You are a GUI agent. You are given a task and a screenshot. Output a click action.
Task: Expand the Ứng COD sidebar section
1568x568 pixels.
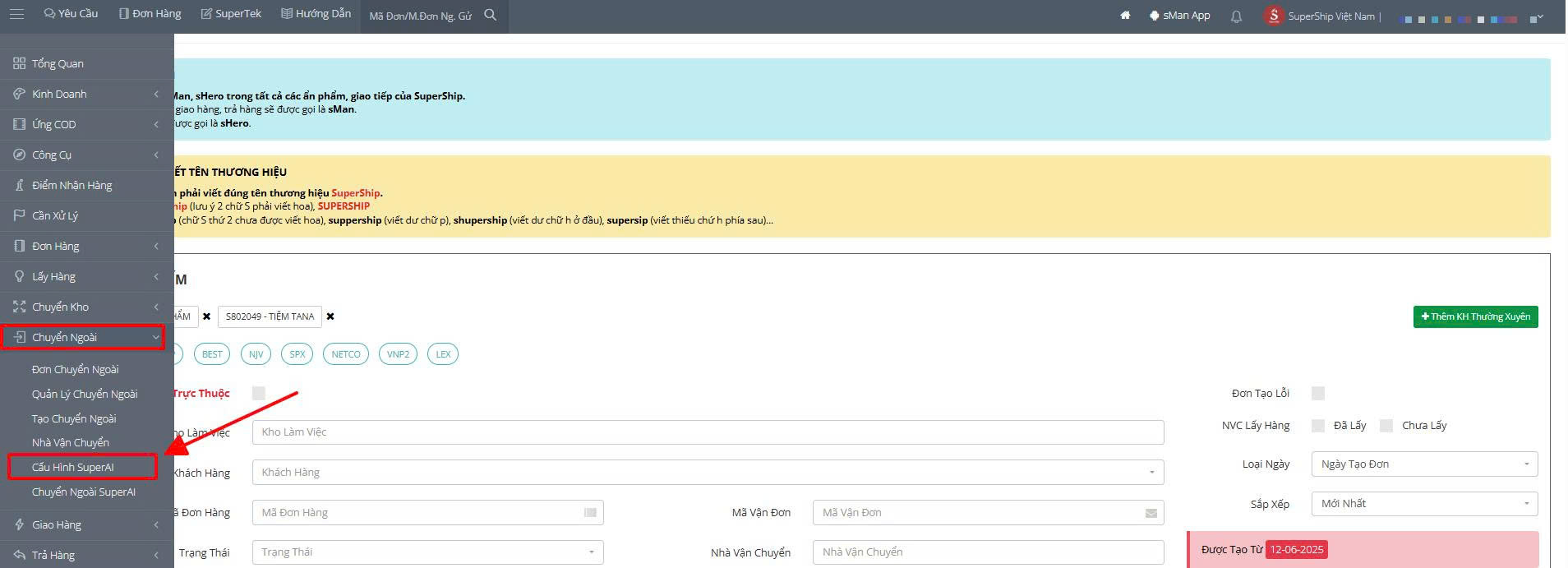156,124
